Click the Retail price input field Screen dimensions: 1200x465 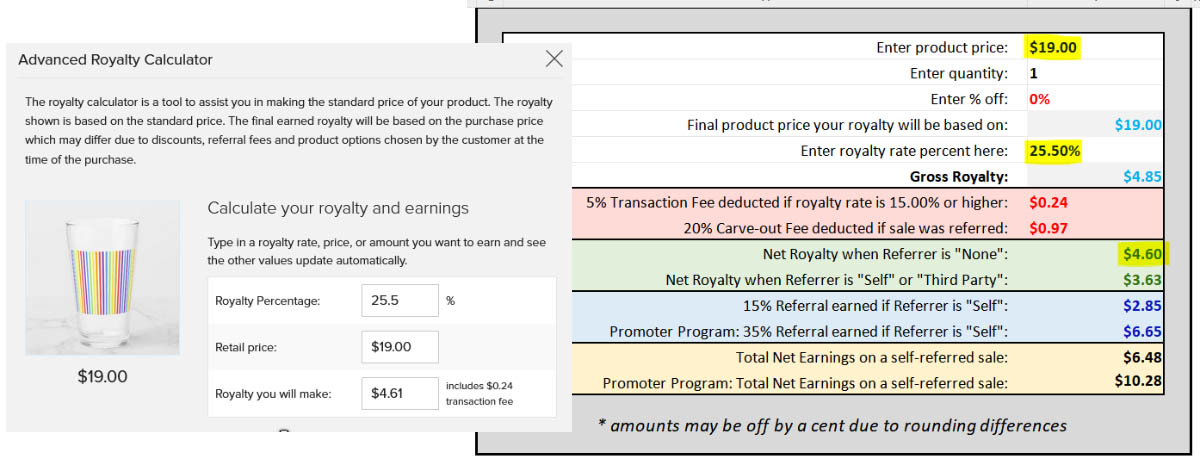click(399, 347)
